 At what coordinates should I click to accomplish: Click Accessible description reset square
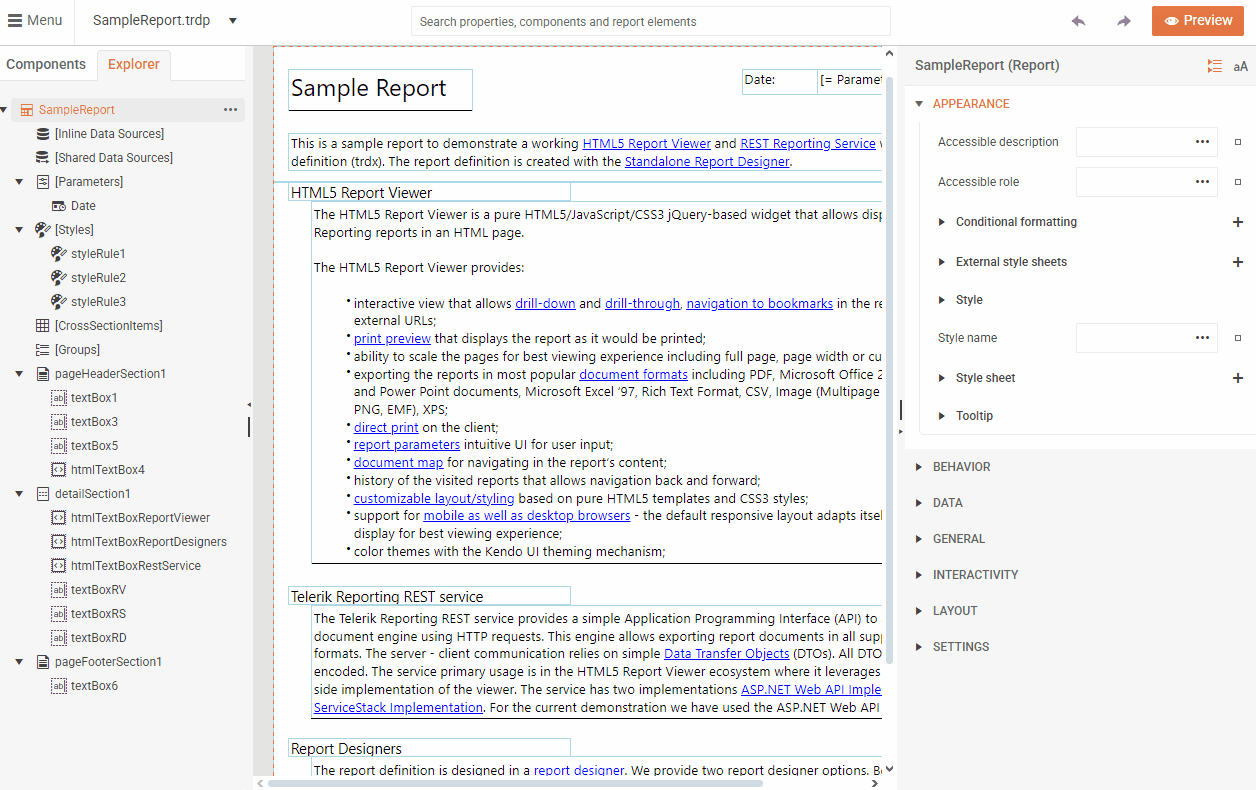(x=1238, y=142)
